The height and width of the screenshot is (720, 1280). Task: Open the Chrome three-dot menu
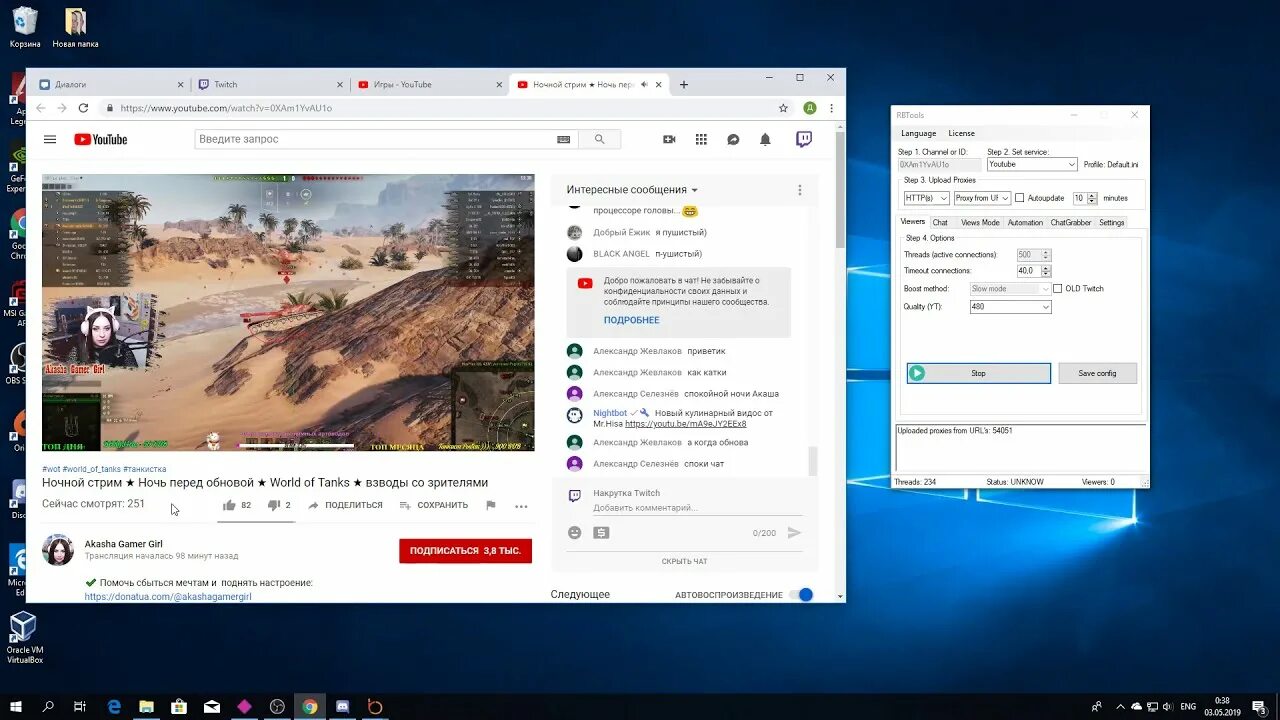tap(831, 108)
